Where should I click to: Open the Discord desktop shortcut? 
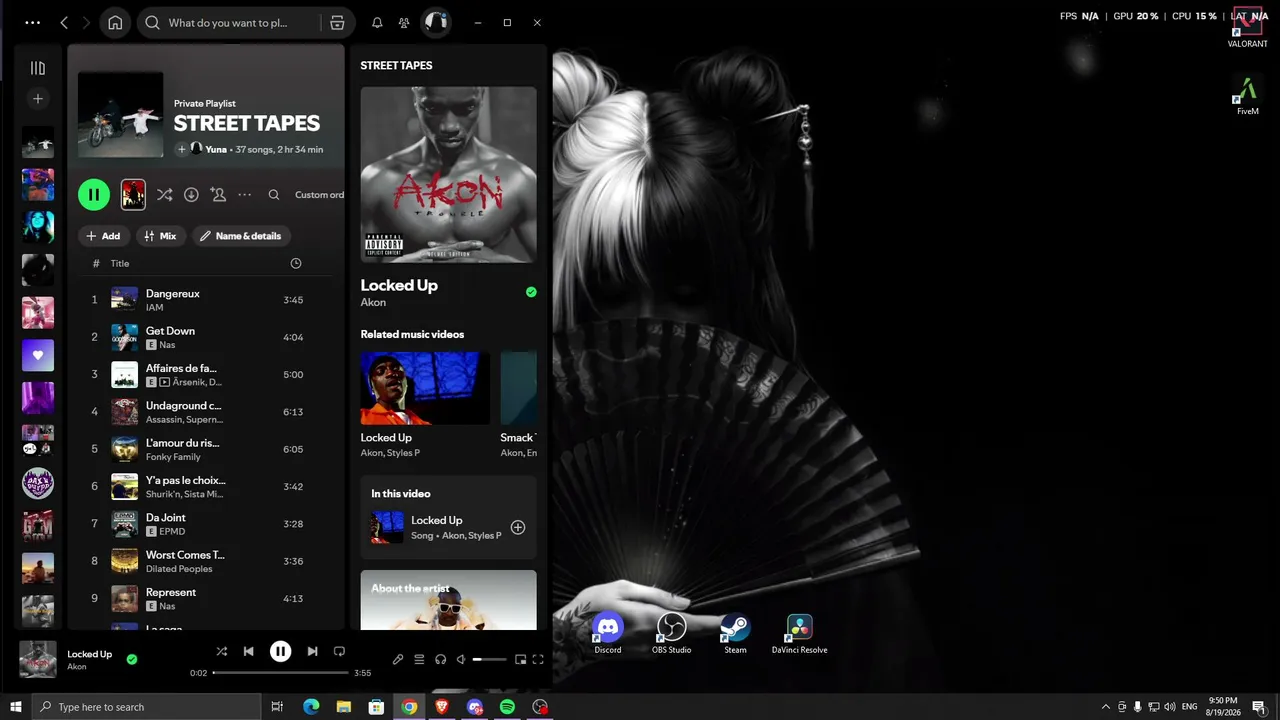point(608,635)
